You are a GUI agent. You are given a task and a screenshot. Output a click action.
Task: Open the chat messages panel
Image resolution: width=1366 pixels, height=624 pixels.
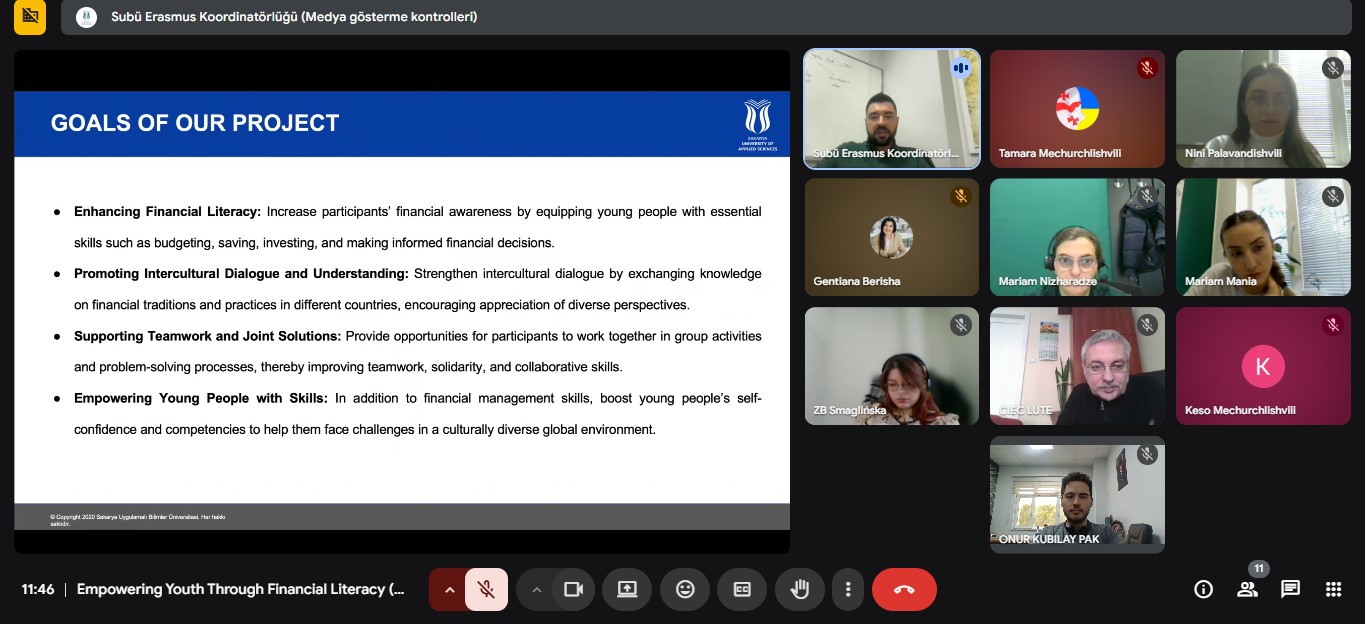click(x=1290, y=589)
